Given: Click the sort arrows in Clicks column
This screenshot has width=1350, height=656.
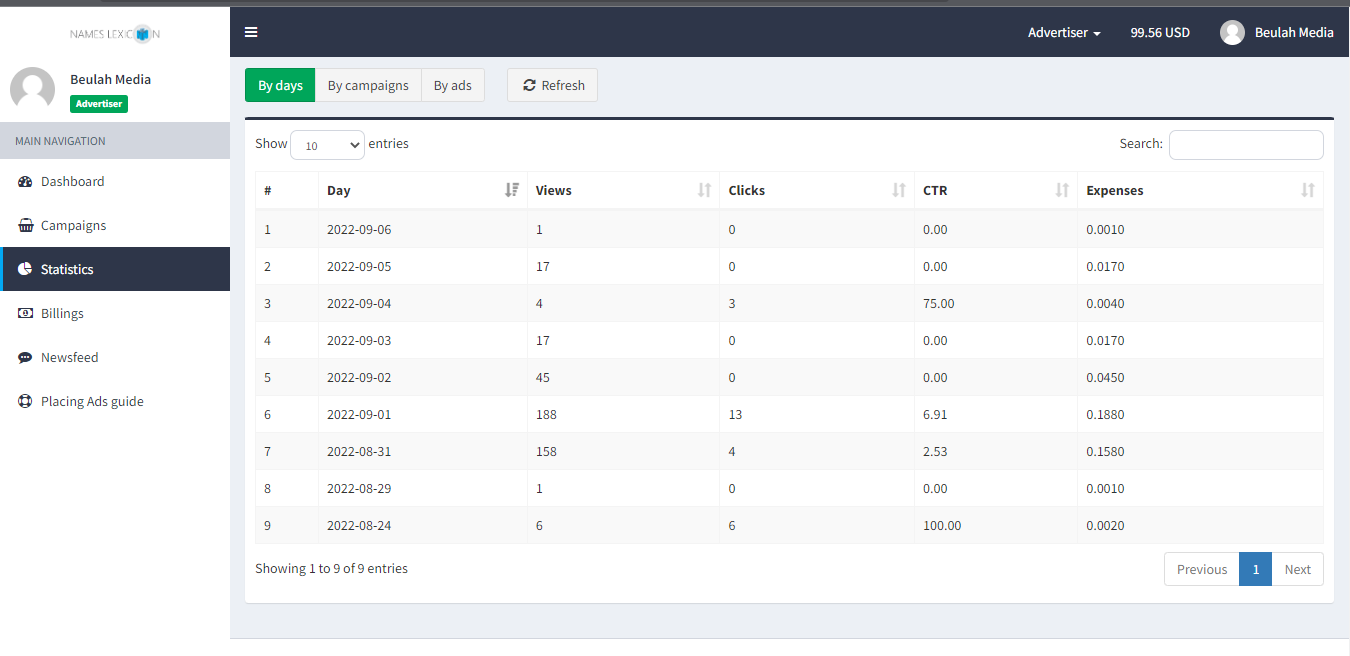Looking at the screenshot, I should (x=899, y=190).
